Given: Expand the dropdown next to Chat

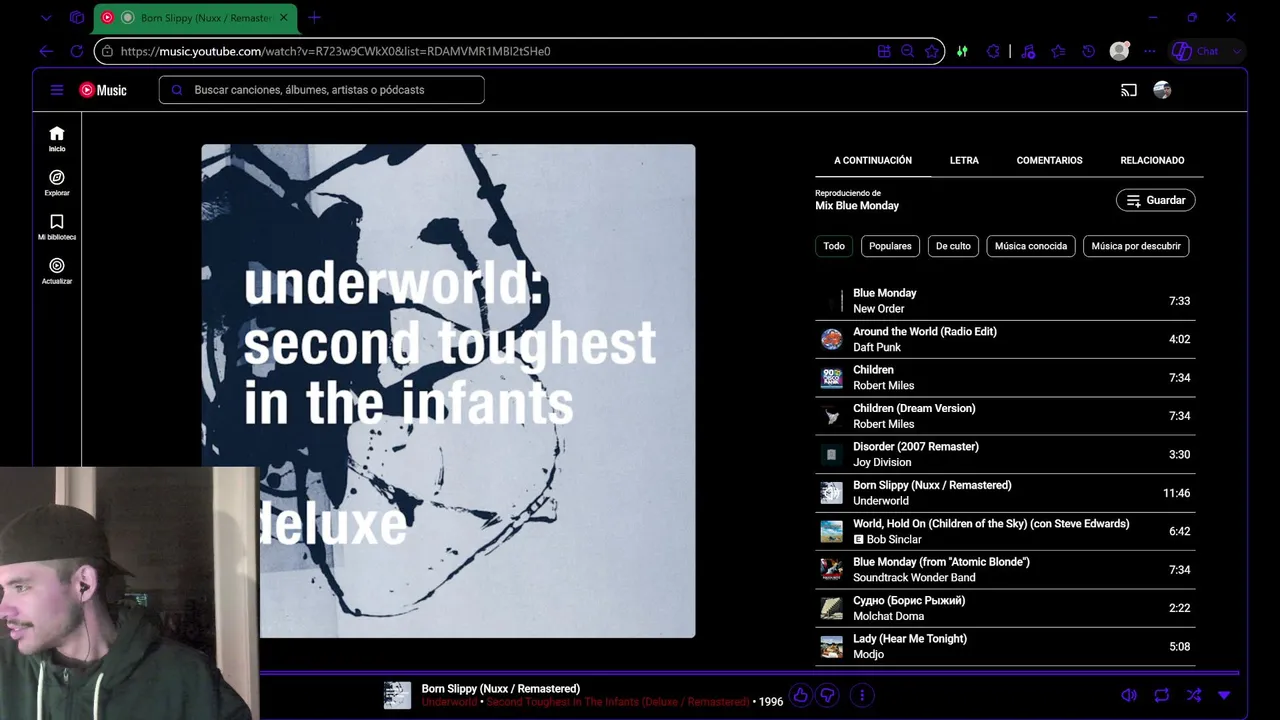Looking at the screenshot, I should pyautogui.click(x=1237, y=51).
